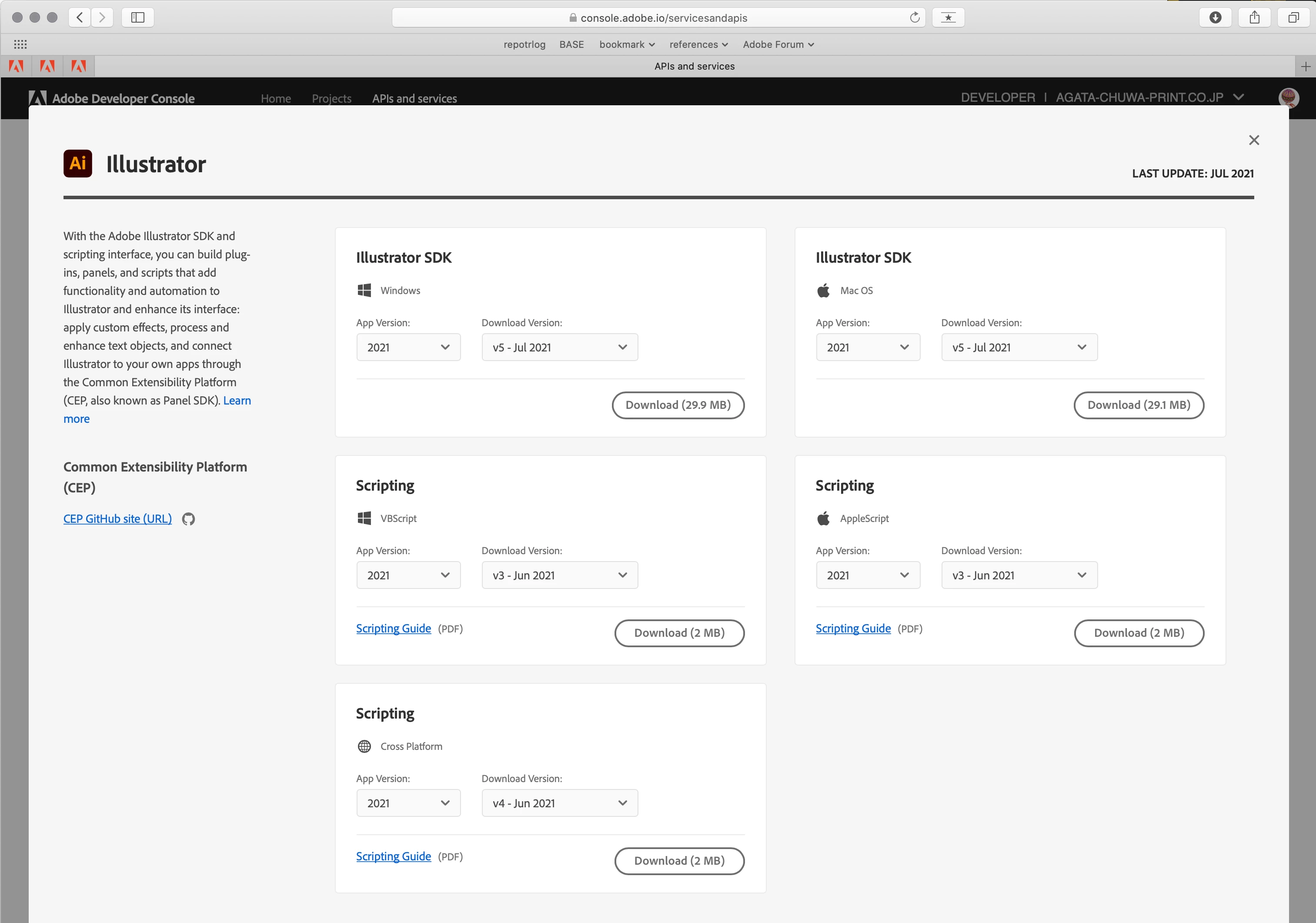Open the Projects nav tab
The image size is (1316, 923).
click(x=331, y=99)
